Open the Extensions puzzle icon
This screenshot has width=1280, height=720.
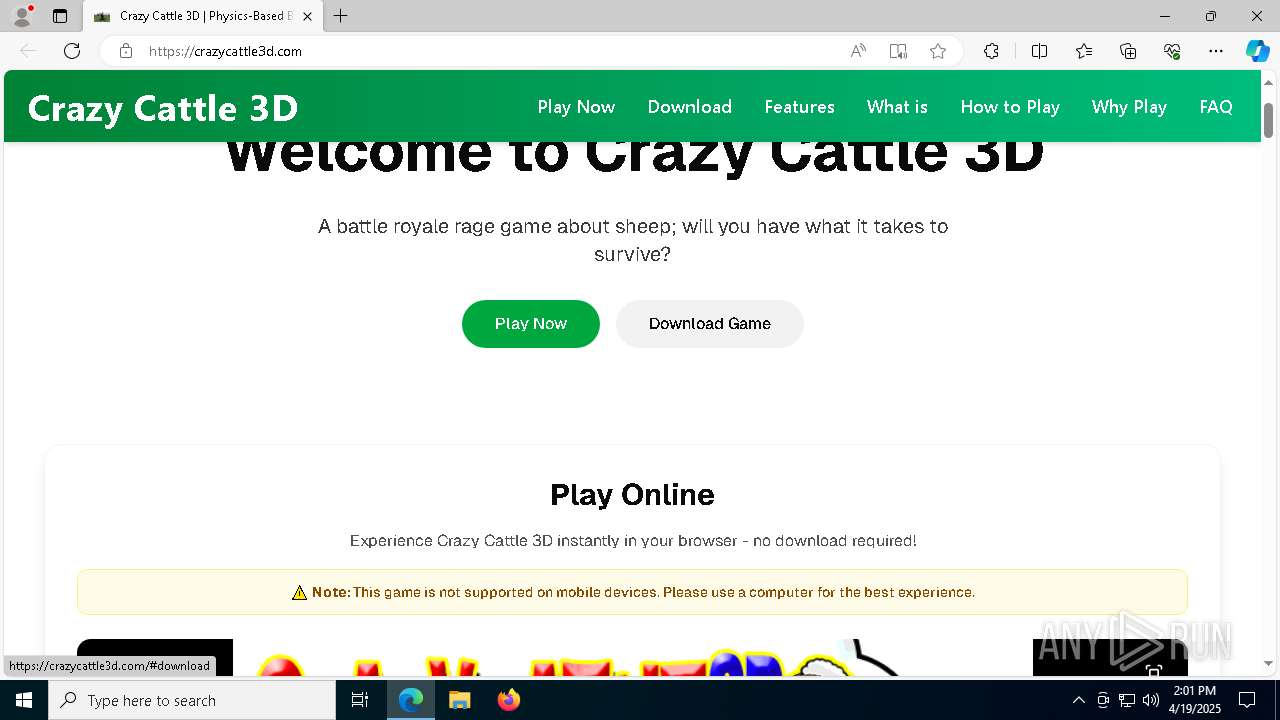991,51
